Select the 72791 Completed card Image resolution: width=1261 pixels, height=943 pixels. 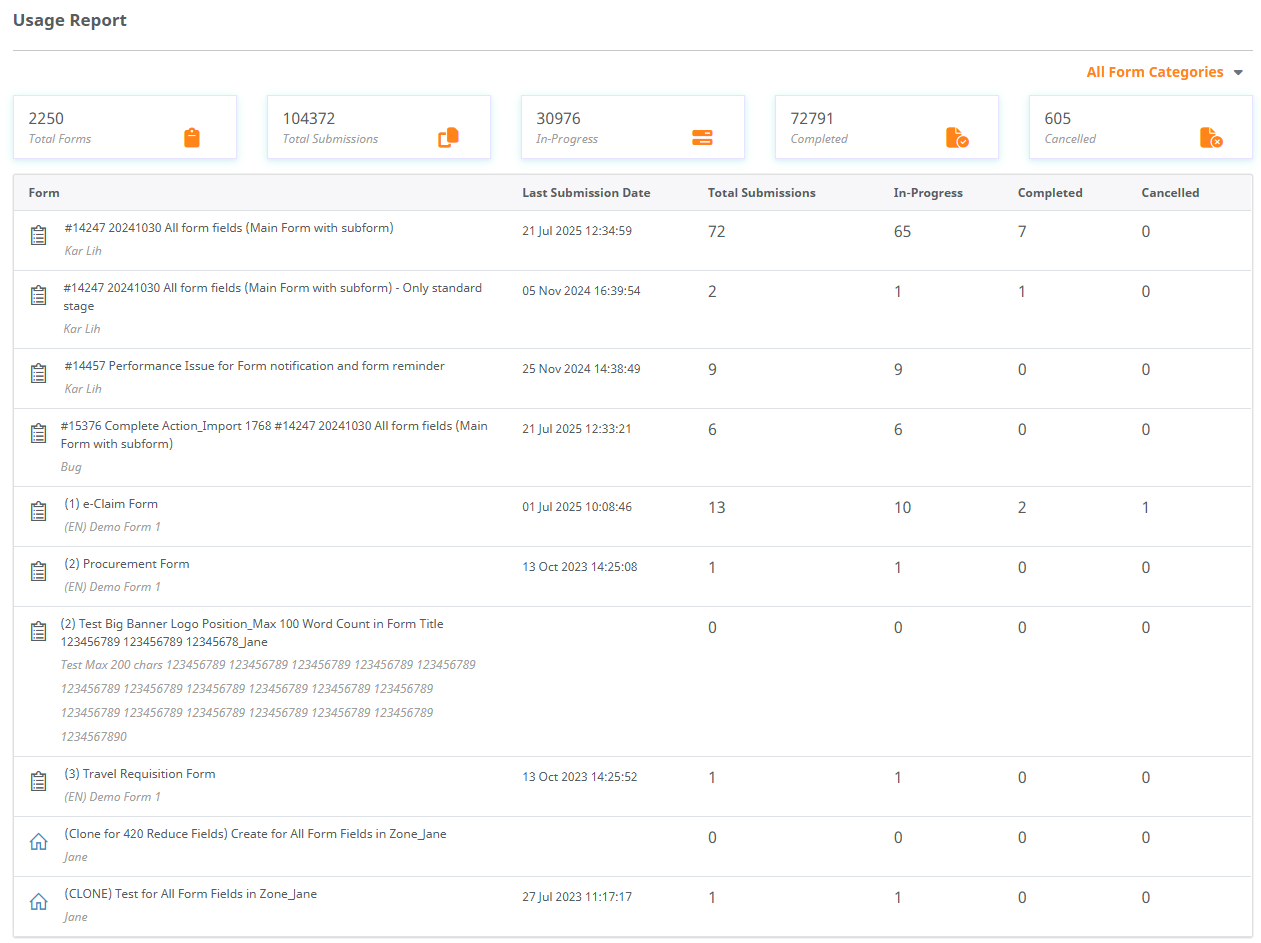tap(887, 127)
